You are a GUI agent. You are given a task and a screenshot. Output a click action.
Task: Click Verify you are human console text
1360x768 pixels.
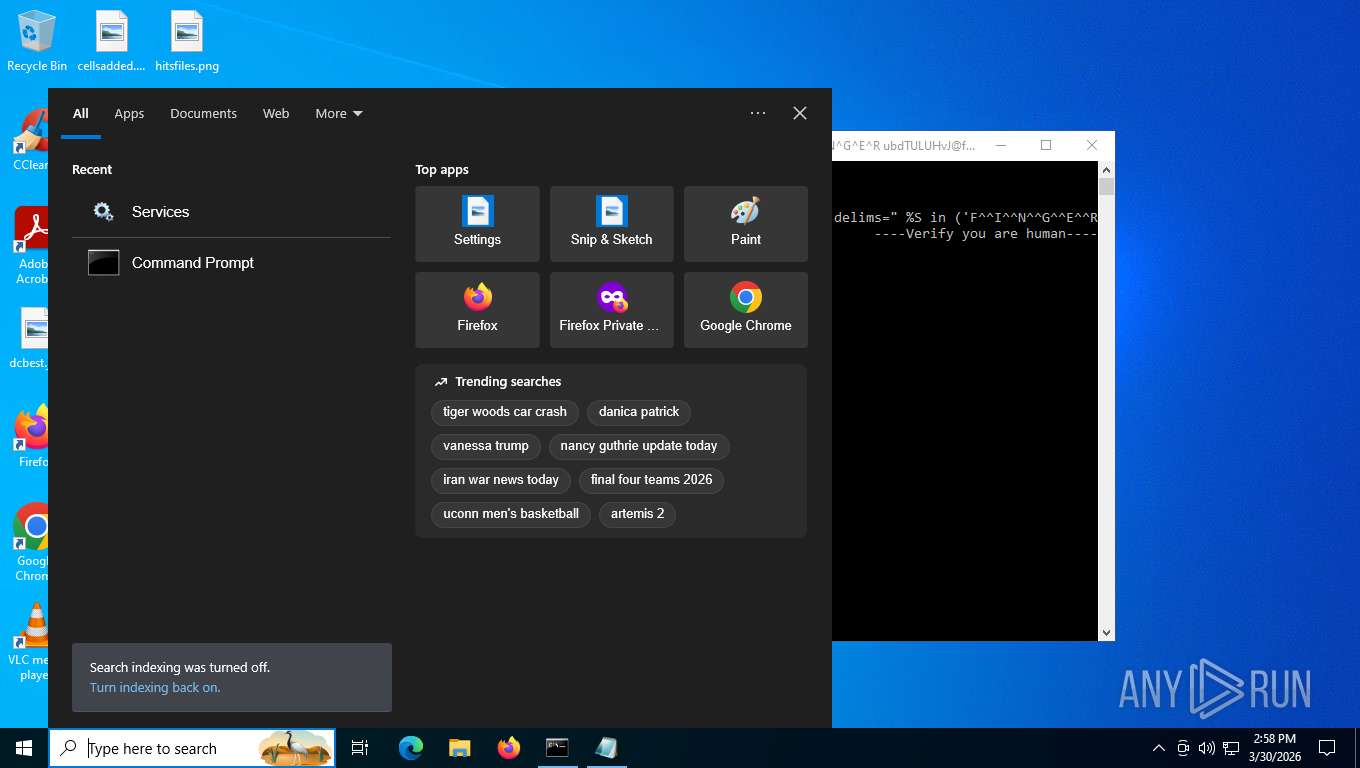(x=986, y=234)
